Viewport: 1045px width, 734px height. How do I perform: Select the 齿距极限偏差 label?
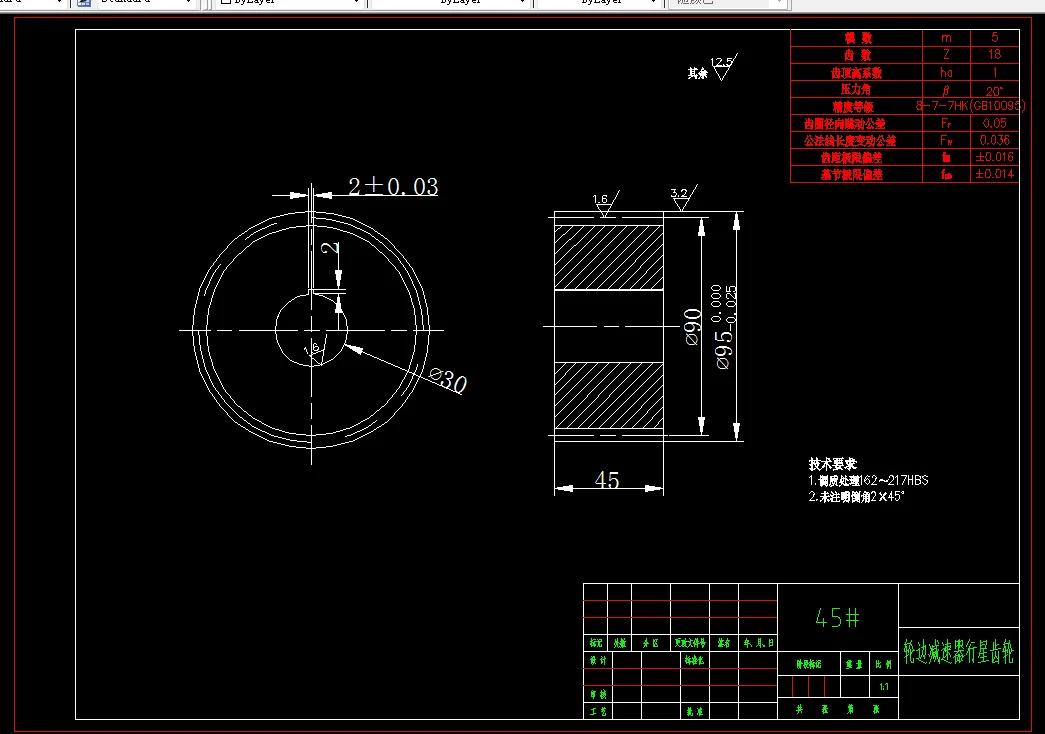pyautogui.click(x=851, y=158)
